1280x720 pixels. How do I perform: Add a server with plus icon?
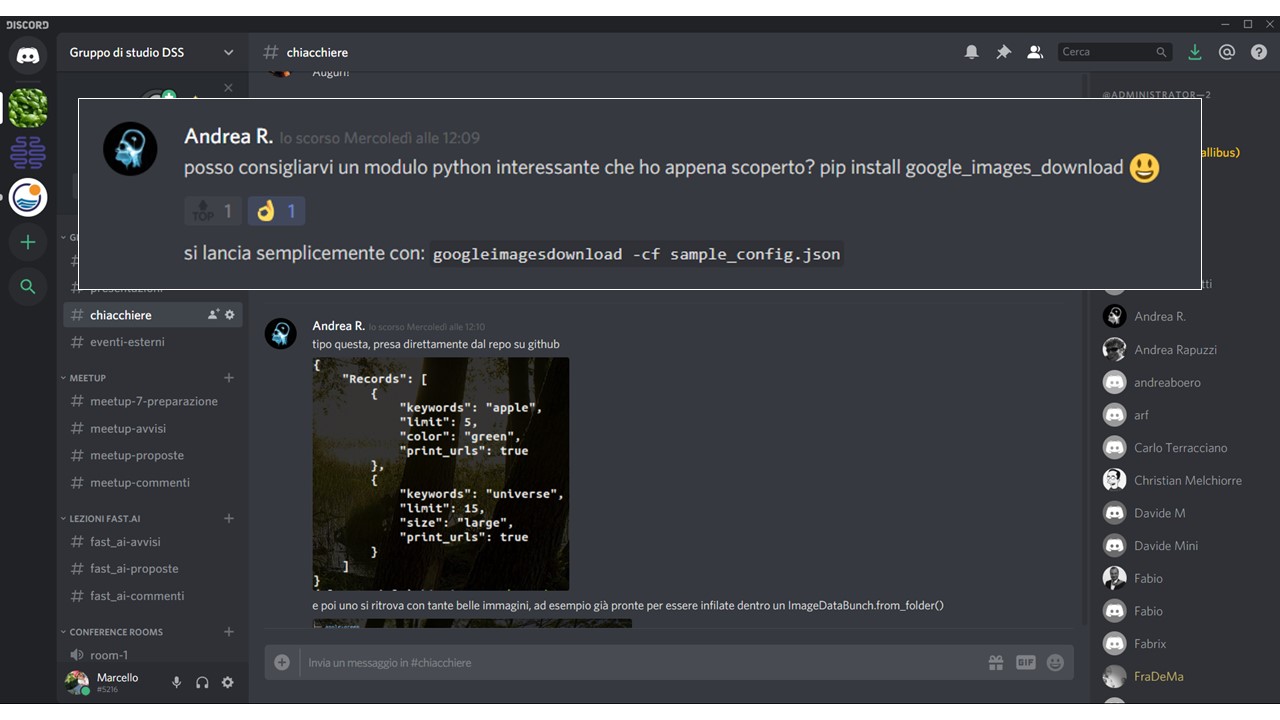pos(28,242)
